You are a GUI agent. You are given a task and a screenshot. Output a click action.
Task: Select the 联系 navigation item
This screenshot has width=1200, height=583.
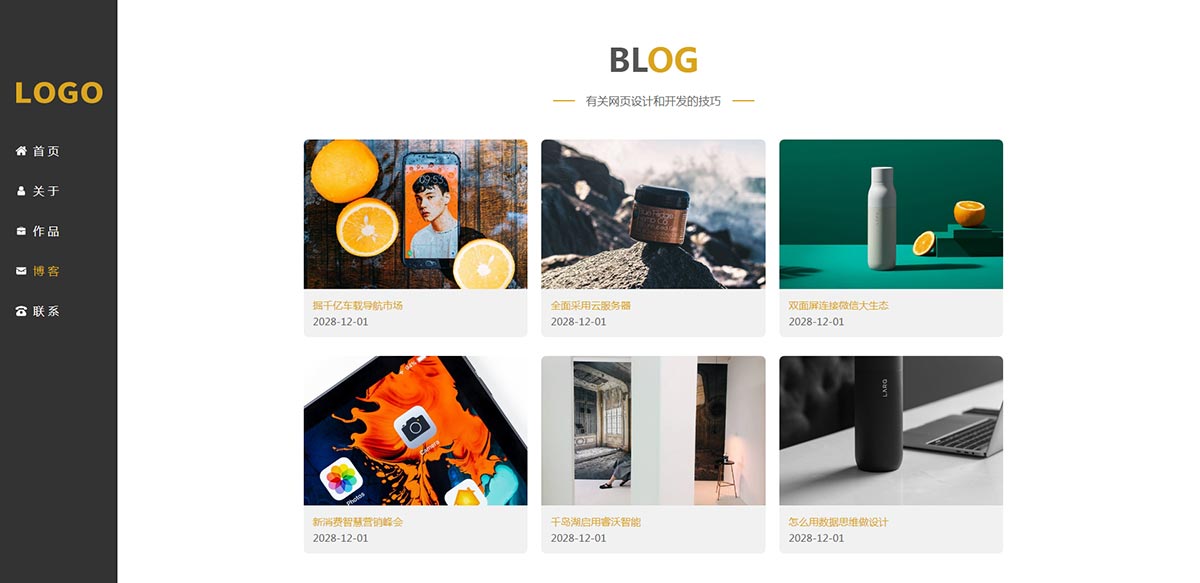(x=46, y=311)
